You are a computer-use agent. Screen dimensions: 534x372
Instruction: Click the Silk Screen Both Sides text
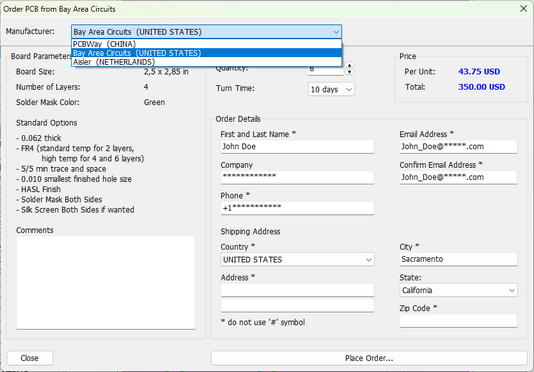75,210
